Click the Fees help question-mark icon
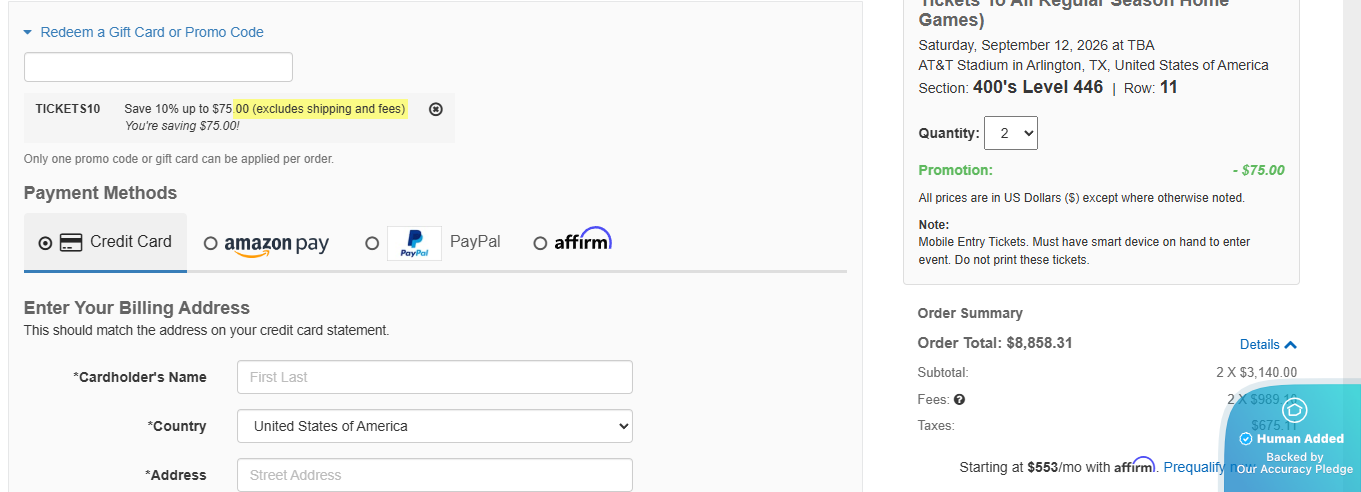Image resolution: width=1361 pixels, height=492 pixels. click(x=959, y=400)
